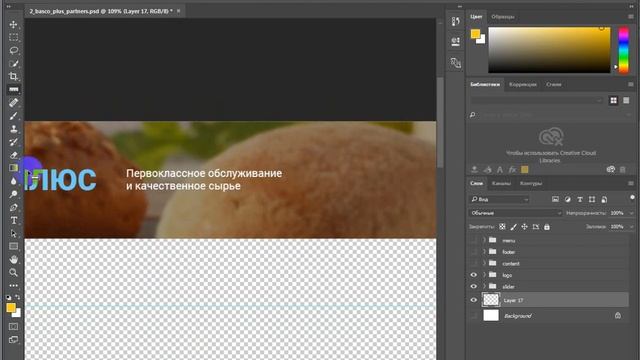This screenshot has width=640, height=360.
Task: Select the Quick Selection brush tool
Action: (13, 64)
